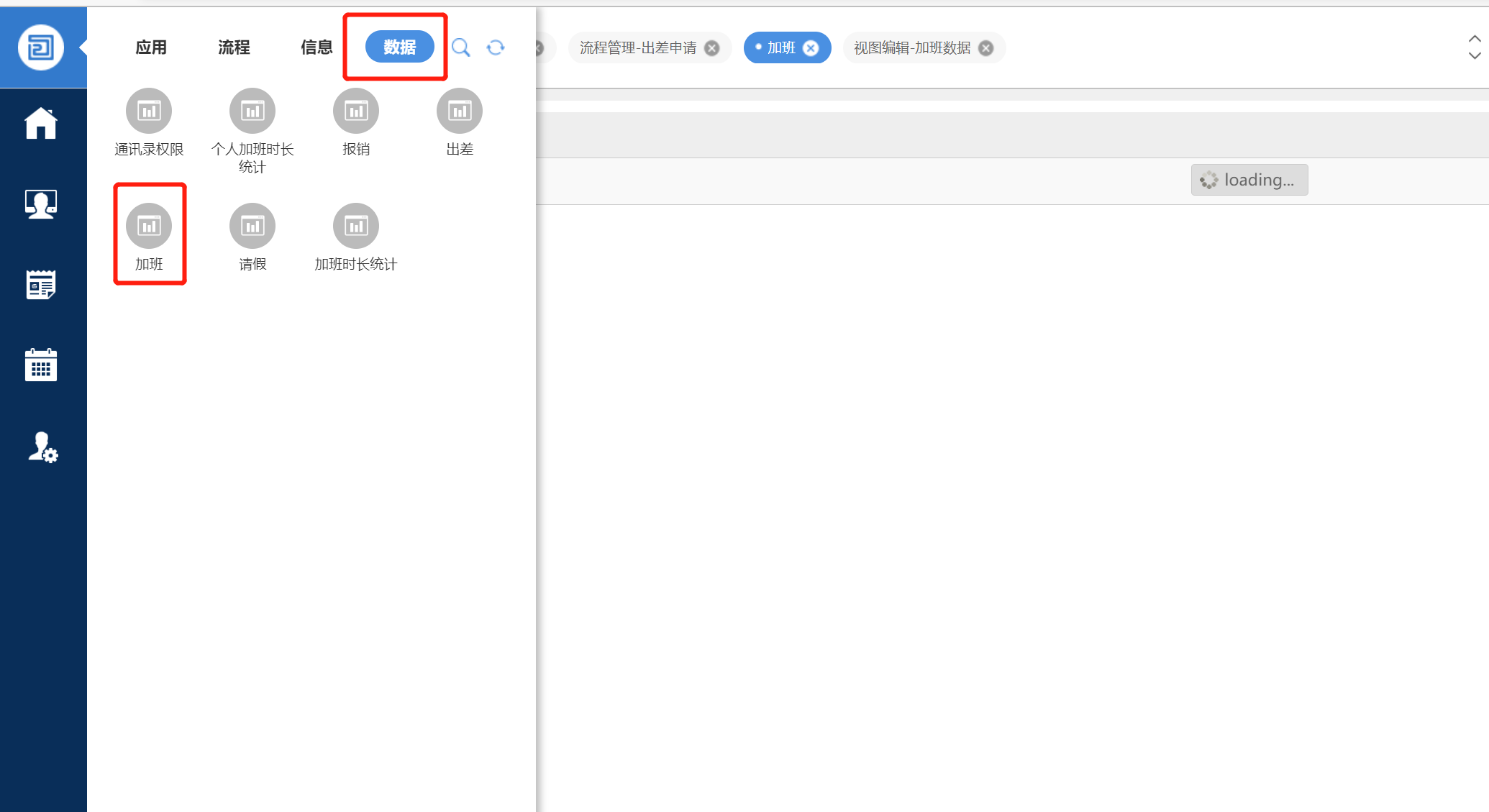Switch to the 流程 tab

pyautogui.click(x=234, y=47)
